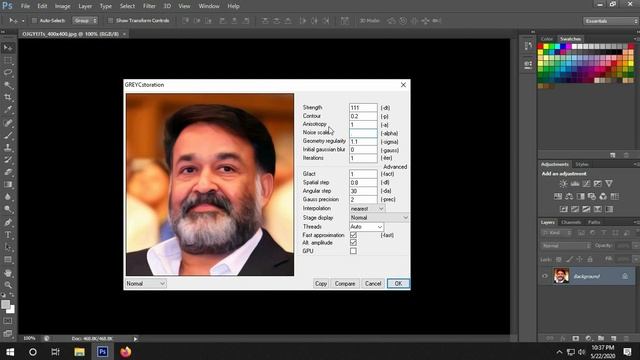Select the Lasso tool
This screenshot has height=360, width=640.
click(8, 73)
